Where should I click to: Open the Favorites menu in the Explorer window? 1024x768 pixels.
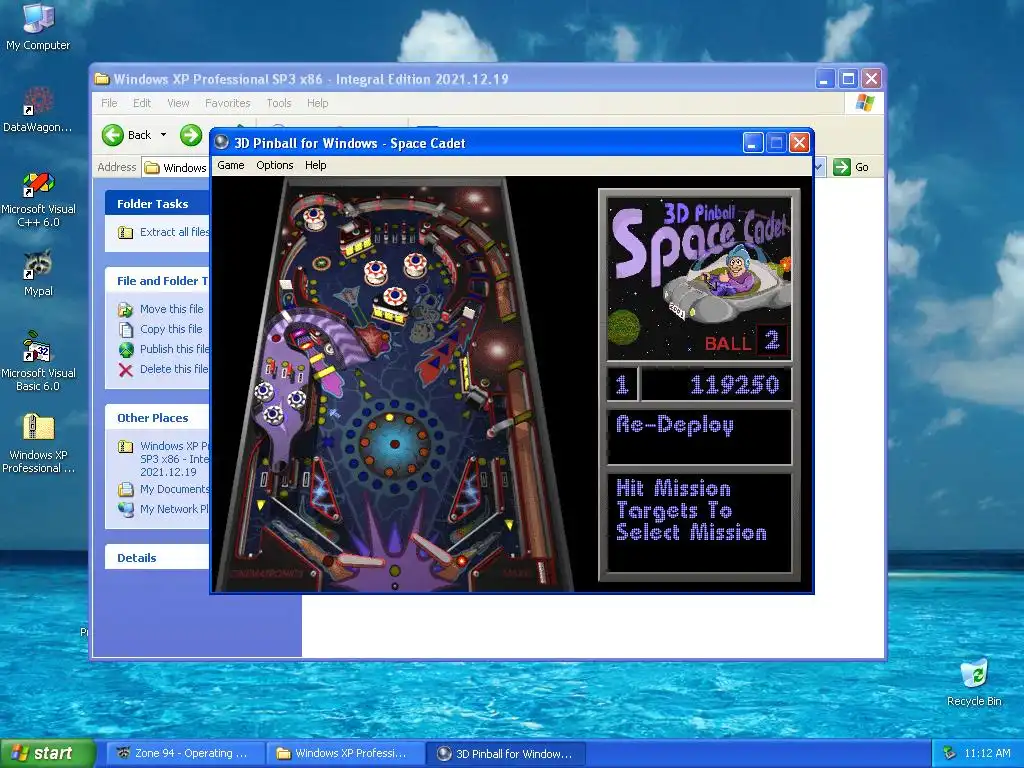[x=227, y=103]
